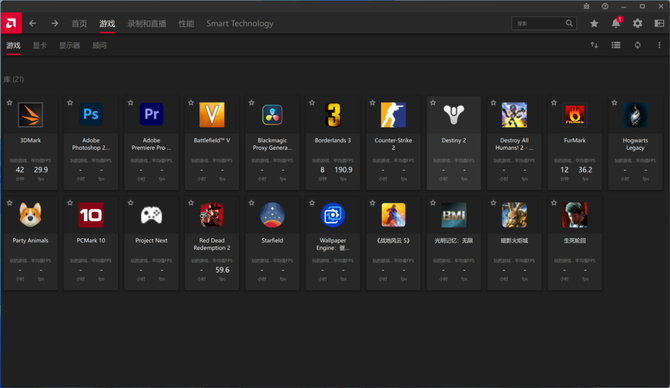
Task: Go forward with the right arrow
Action: (x=55, y=24)
